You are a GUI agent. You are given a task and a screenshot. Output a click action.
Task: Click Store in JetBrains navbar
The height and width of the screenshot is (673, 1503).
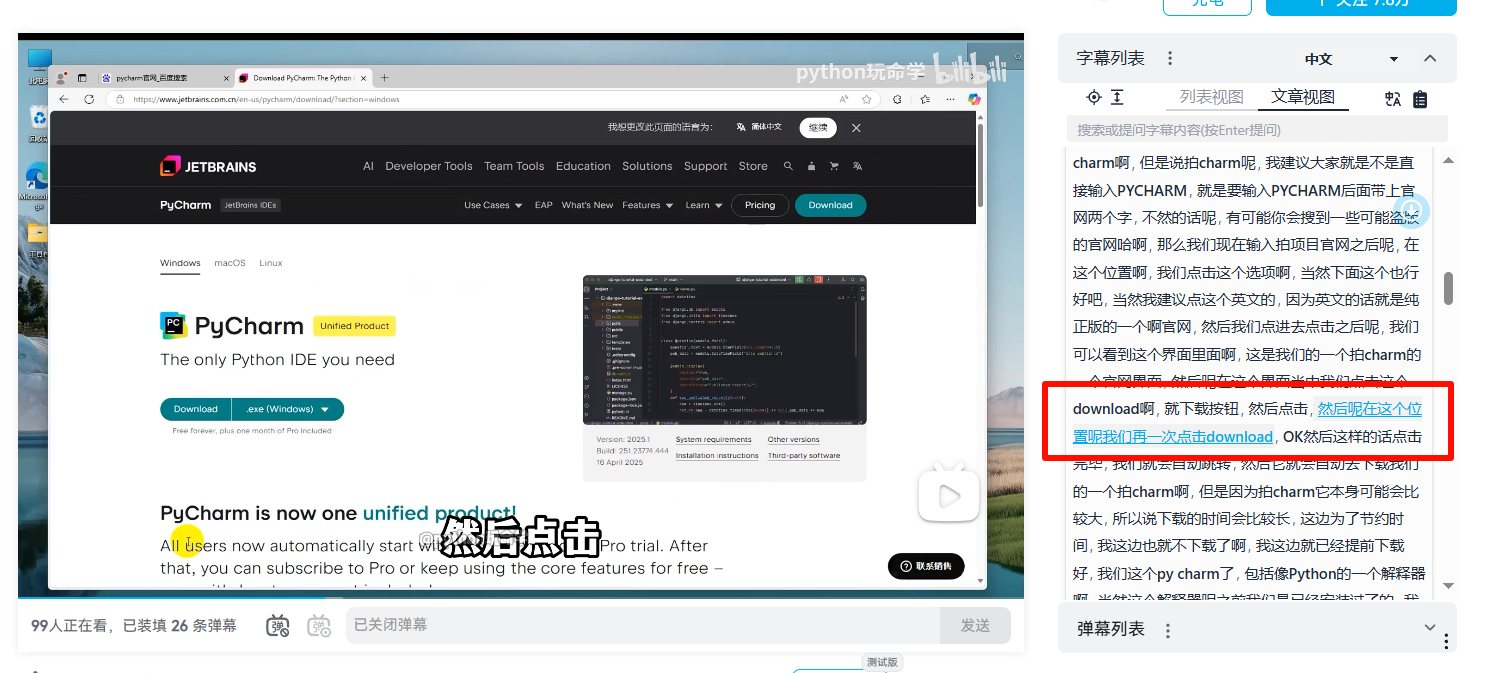click(x=753, y=166)
